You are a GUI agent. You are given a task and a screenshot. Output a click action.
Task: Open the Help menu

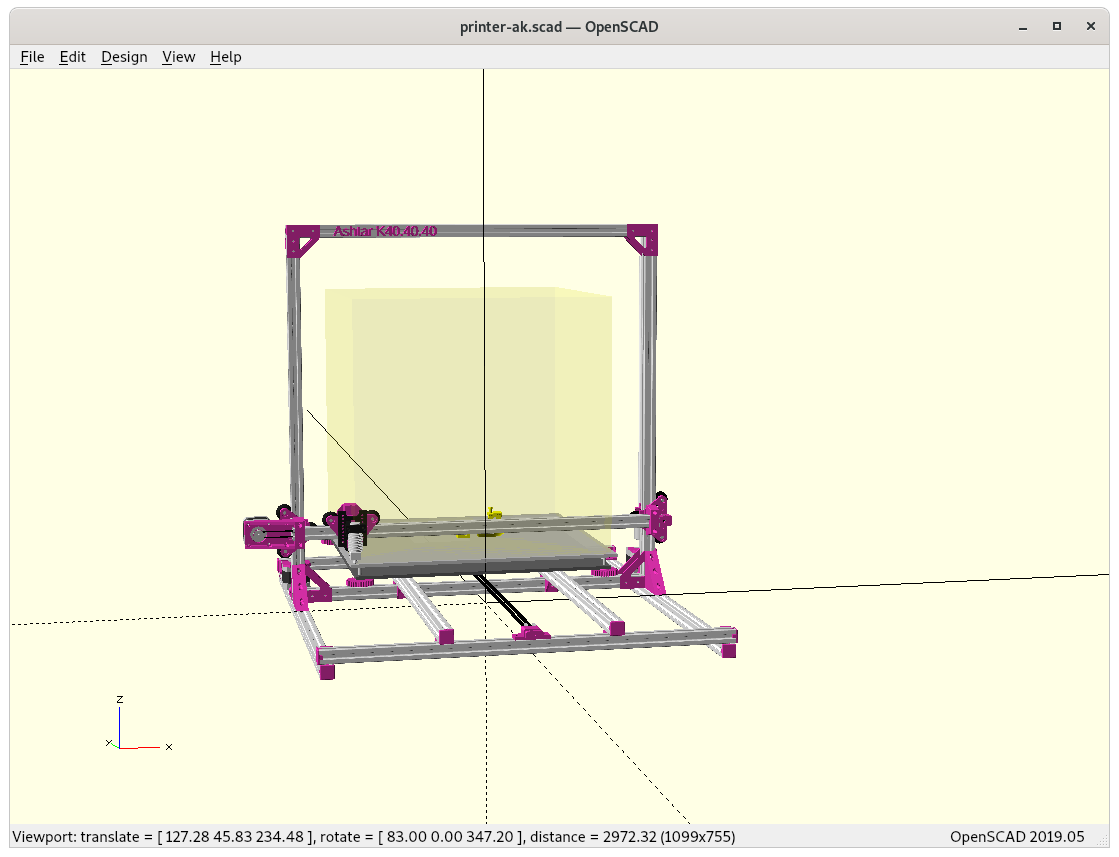225,57
